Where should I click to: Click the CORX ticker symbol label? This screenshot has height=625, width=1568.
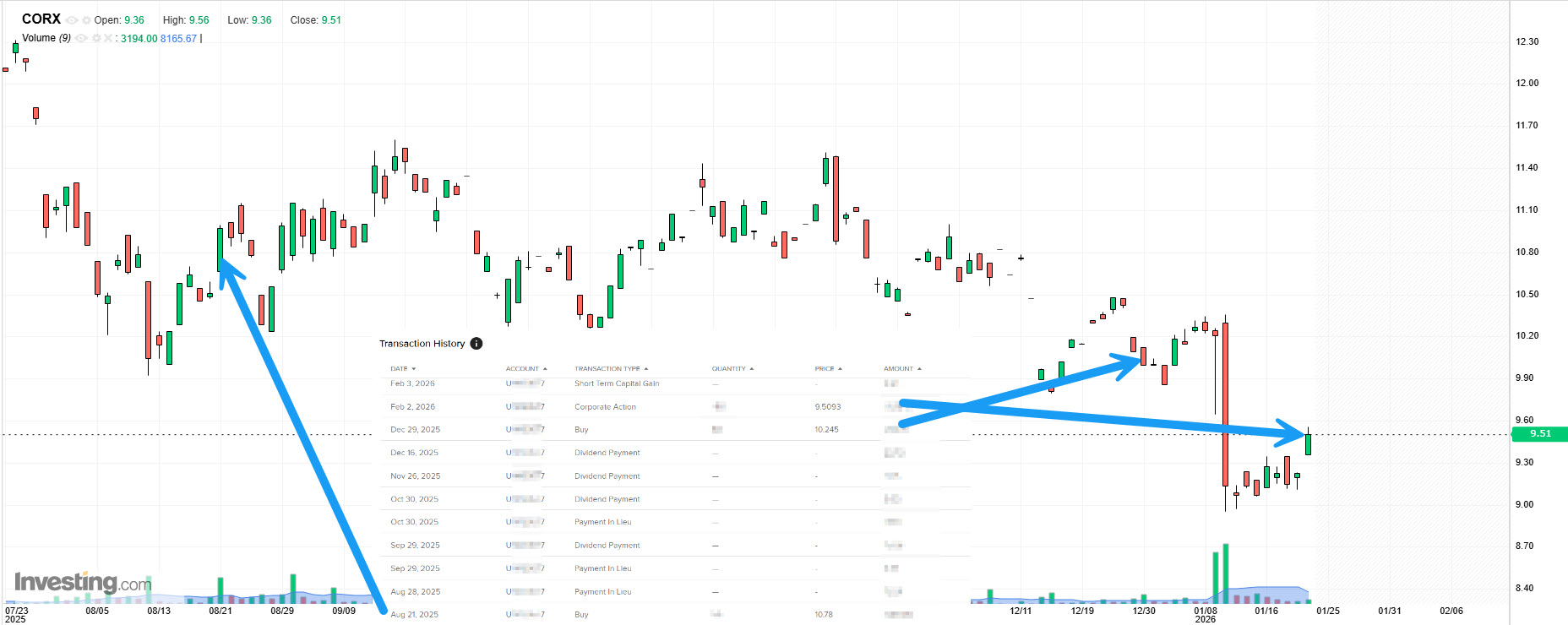41,19
